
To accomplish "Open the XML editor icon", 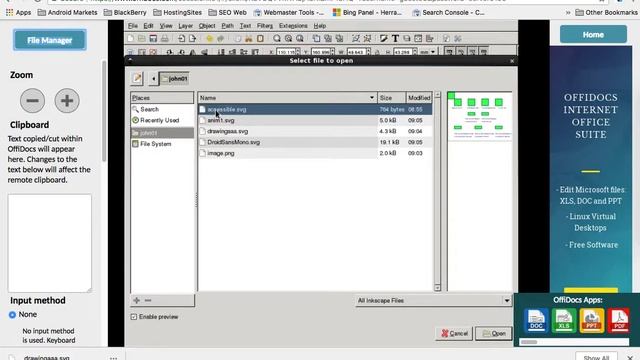I will coord(418,38).
